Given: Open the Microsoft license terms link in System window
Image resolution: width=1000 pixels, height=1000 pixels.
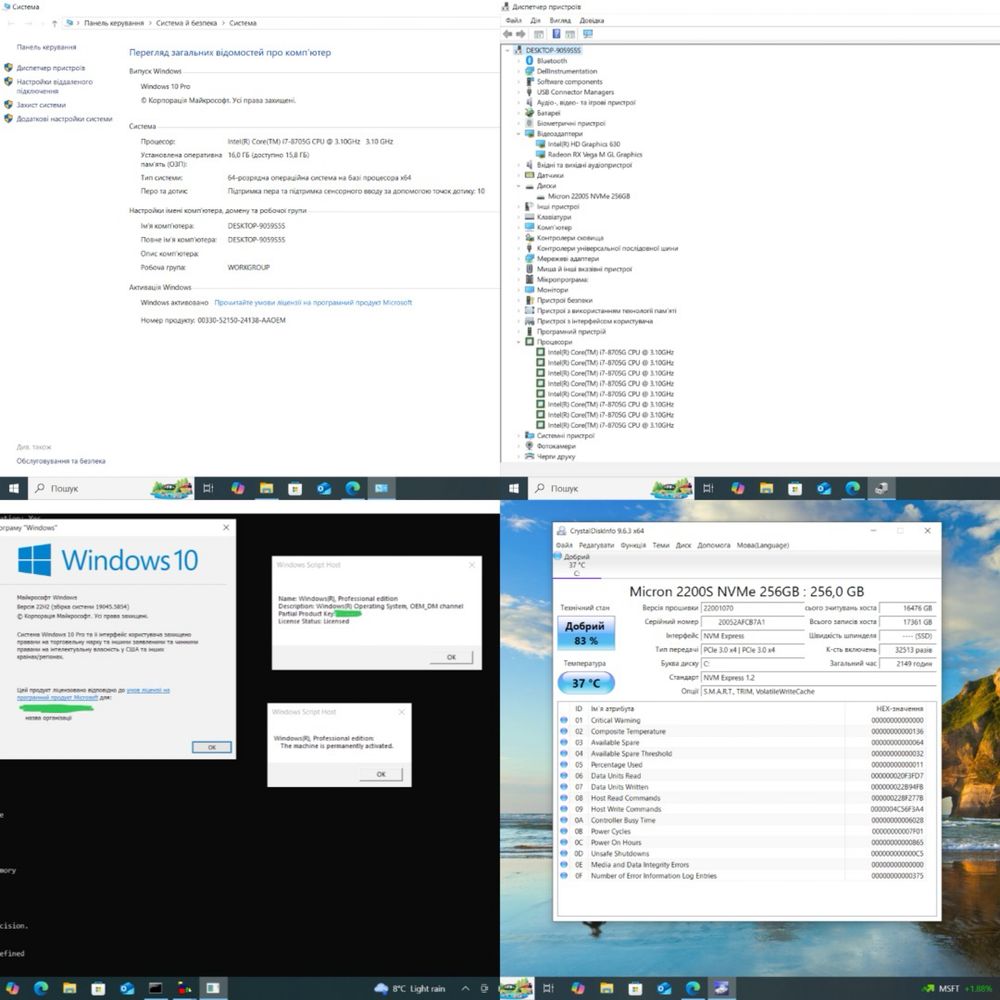Looking at the screenshot, I should tap(313, 302).
